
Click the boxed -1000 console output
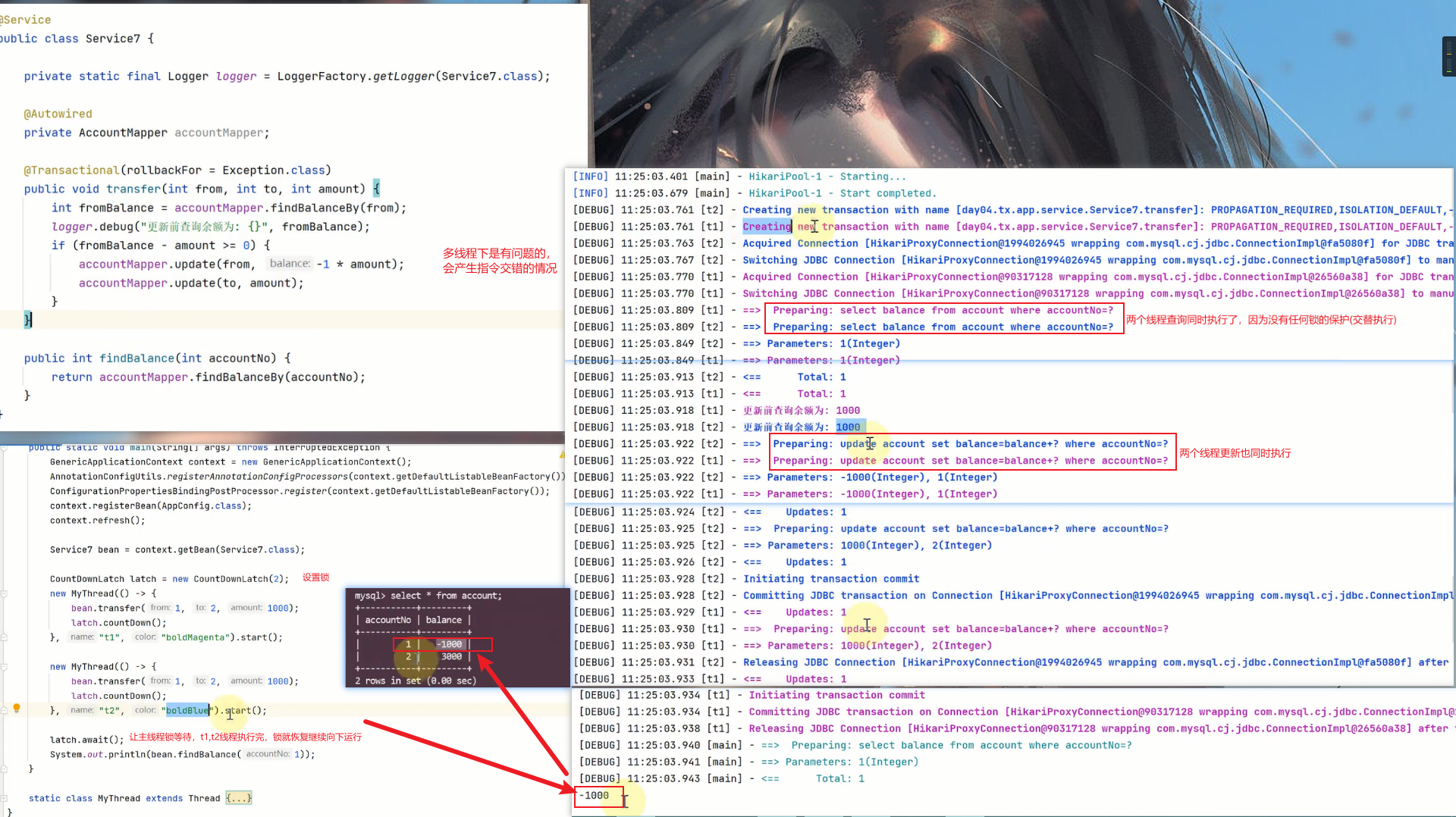pos(596,796)
